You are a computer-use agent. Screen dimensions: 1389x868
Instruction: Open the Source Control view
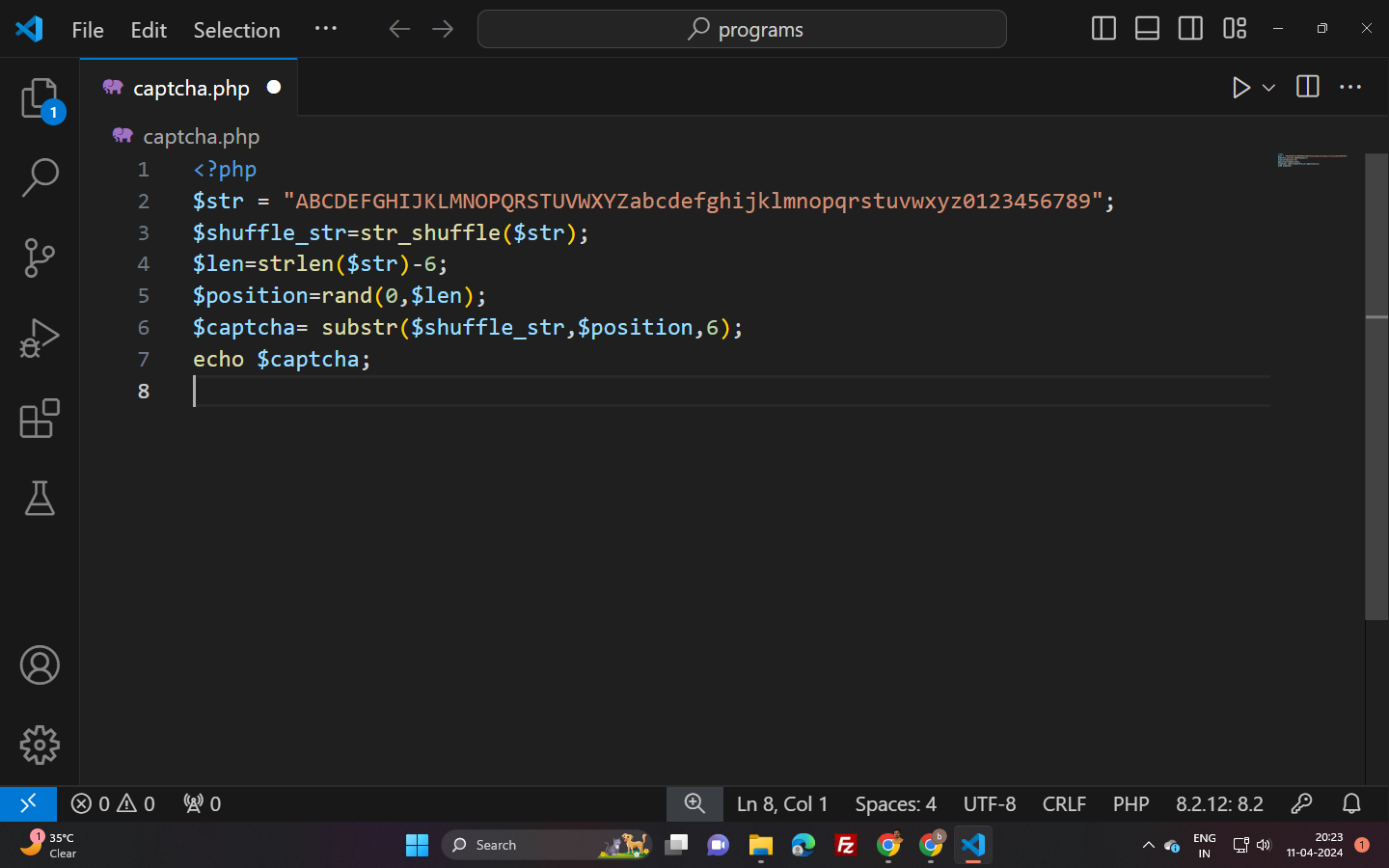(40, 258)
